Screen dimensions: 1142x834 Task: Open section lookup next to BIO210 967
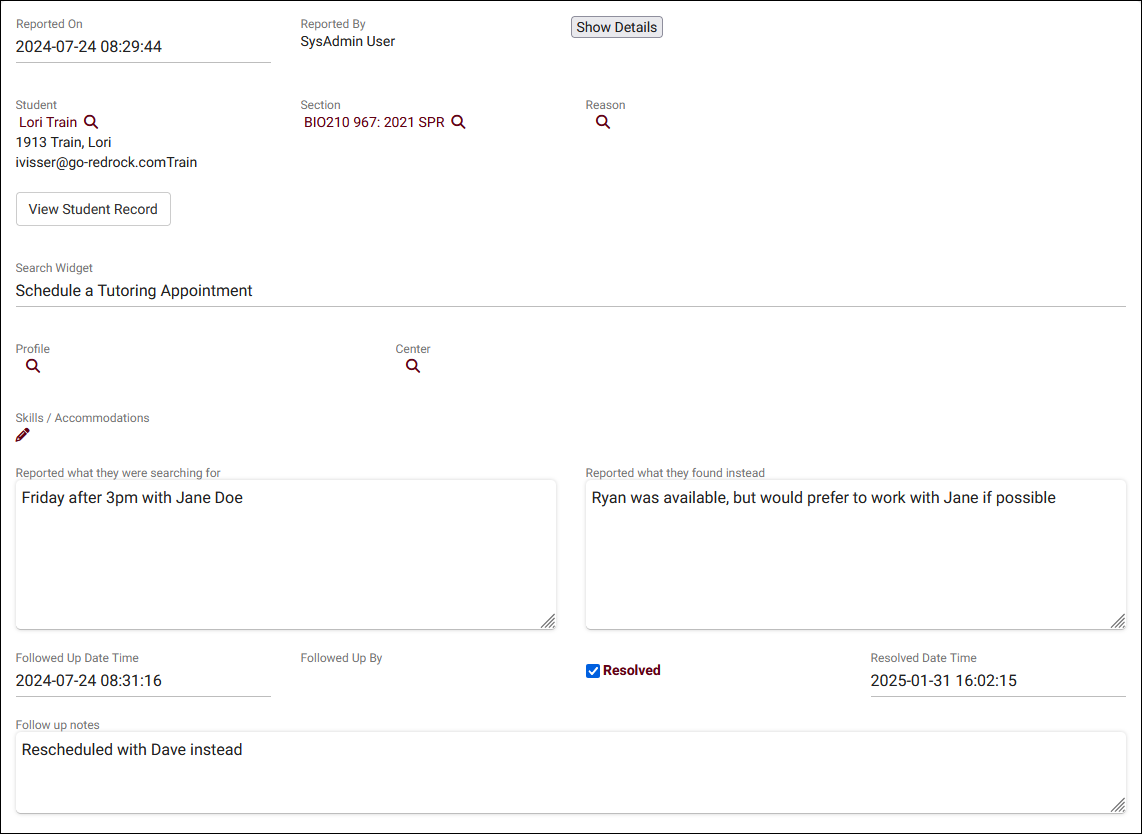[458, 122]
